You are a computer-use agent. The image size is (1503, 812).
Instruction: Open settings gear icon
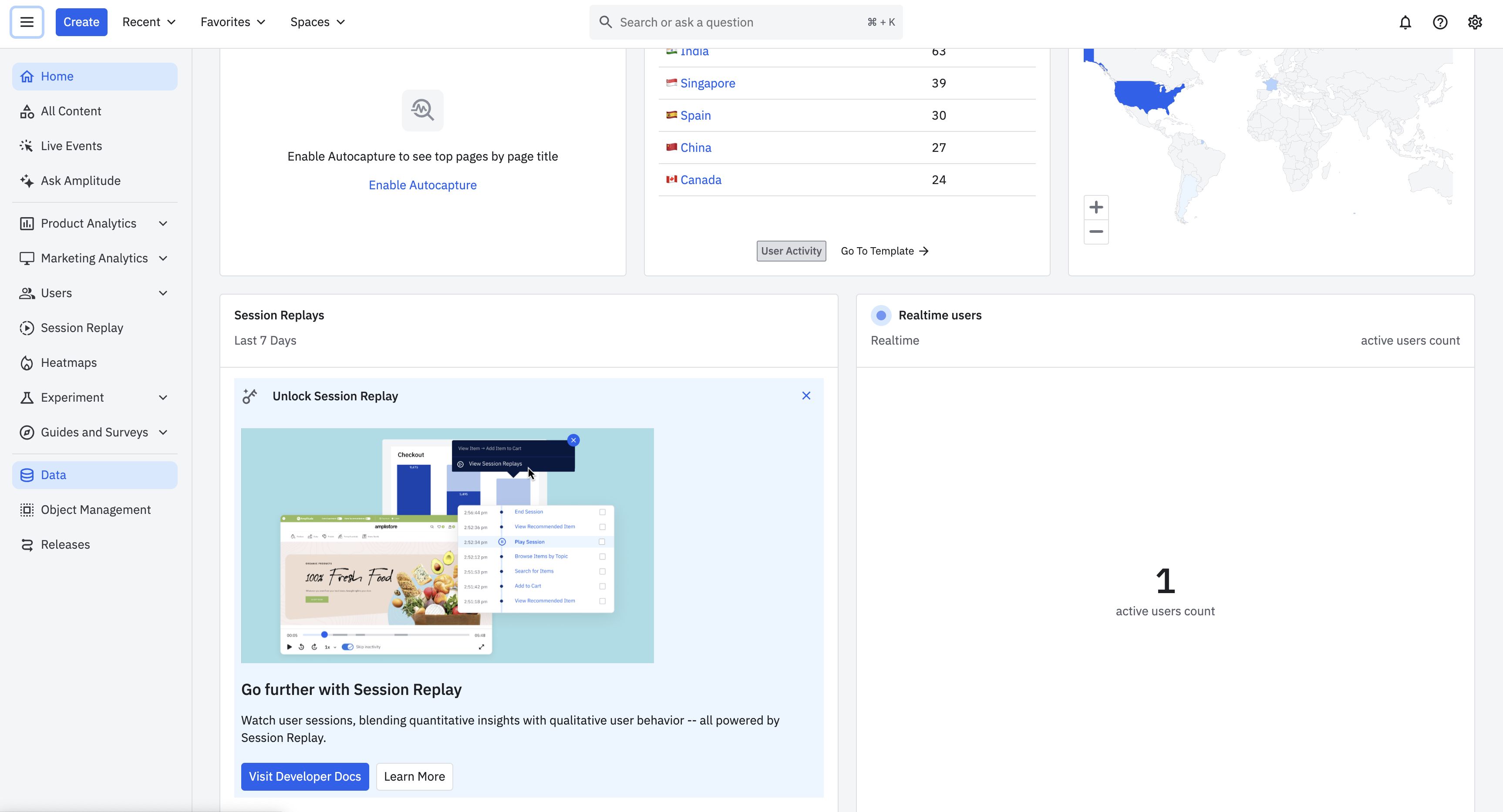point(1474,22)
